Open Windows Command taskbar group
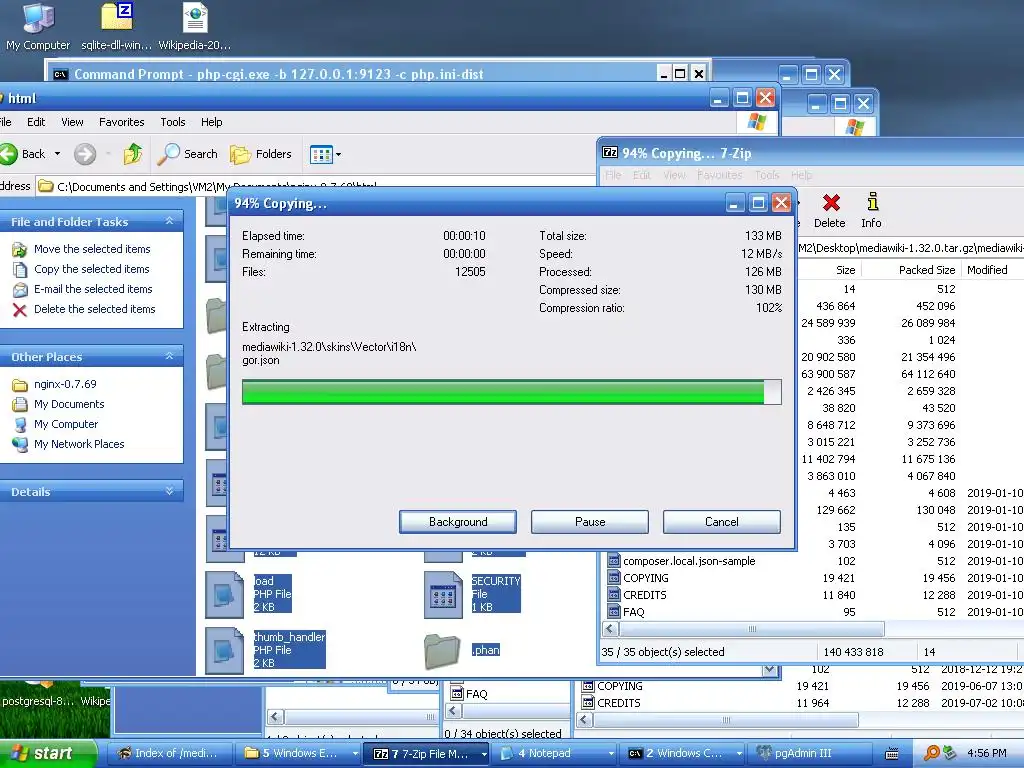The height and width of the screenshot is (768, 1024). [683, 753]
